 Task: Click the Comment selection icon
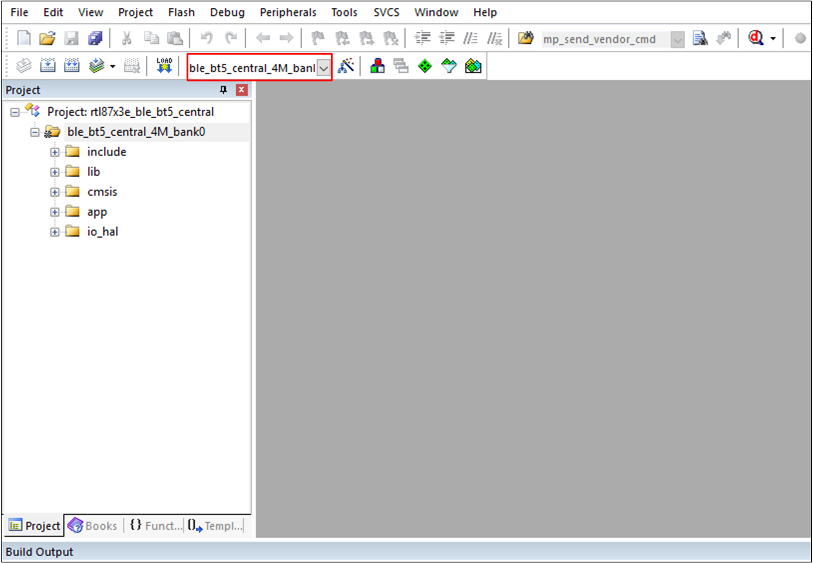pos(470,38)
